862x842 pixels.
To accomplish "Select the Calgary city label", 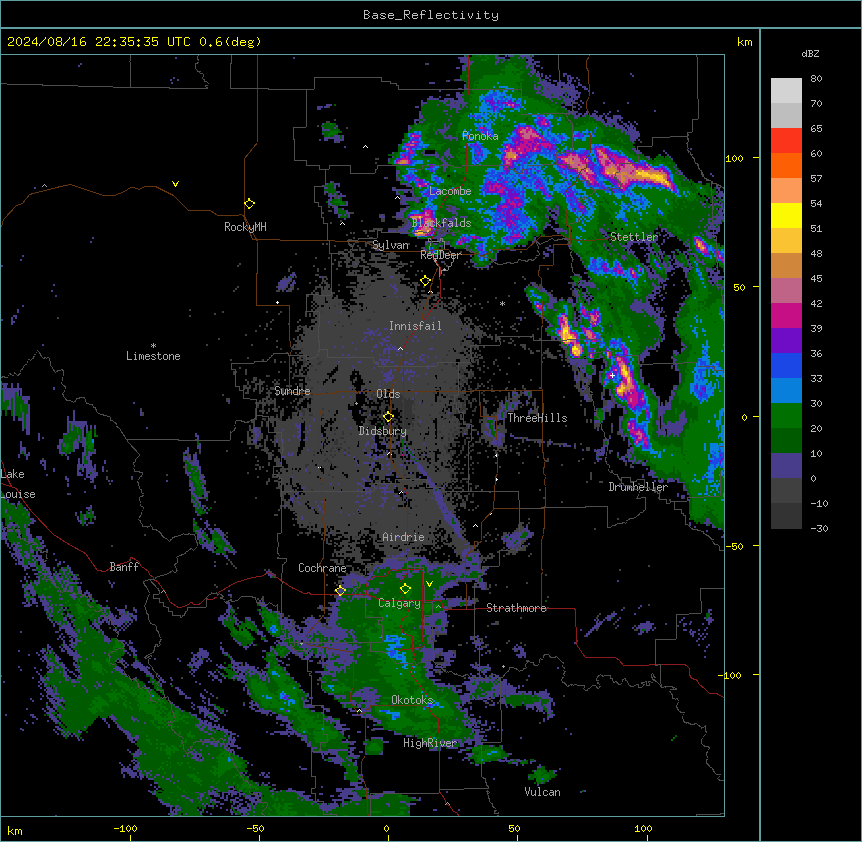I will [399, 603].
